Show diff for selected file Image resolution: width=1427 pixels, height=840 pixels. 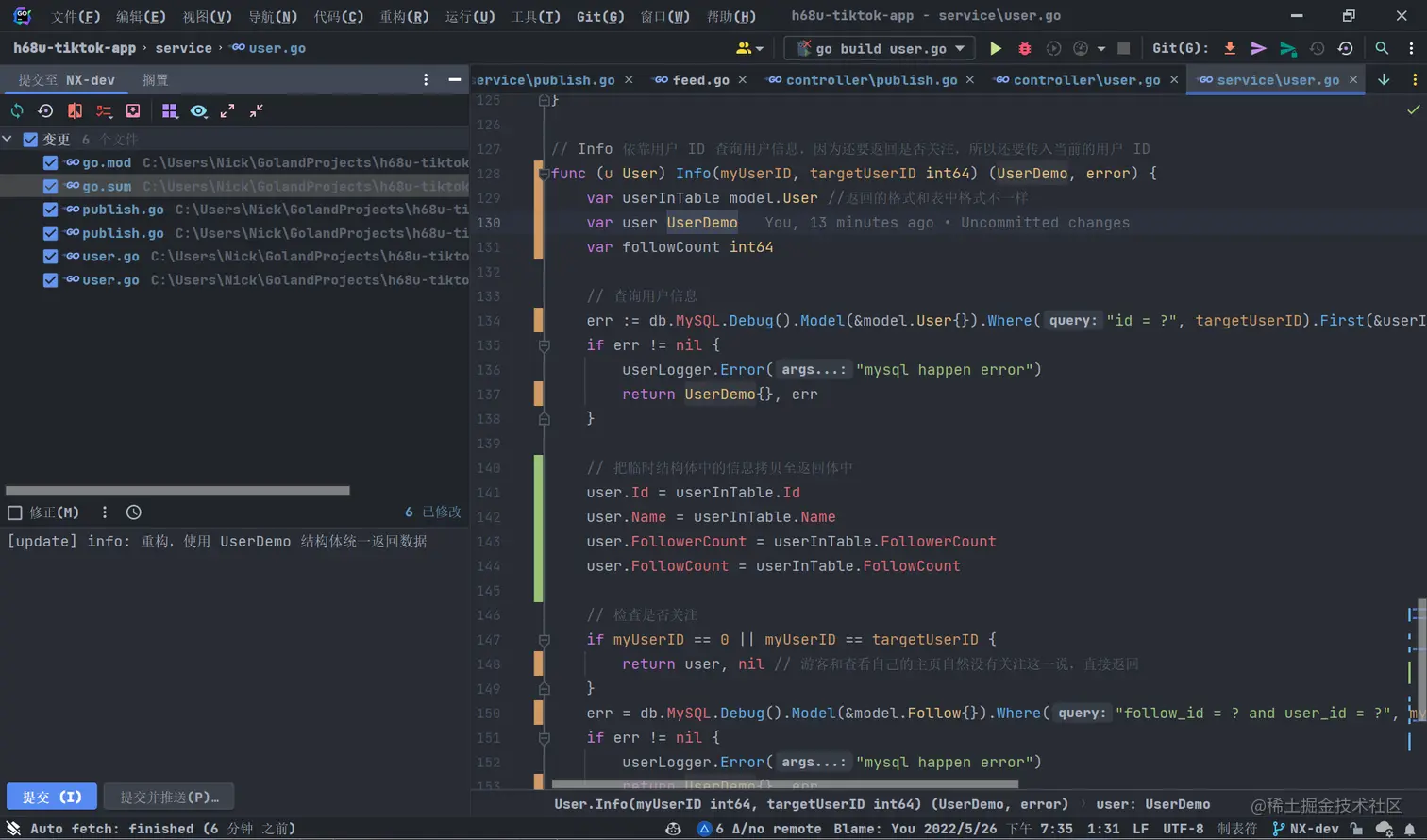[x=75, y=111]
